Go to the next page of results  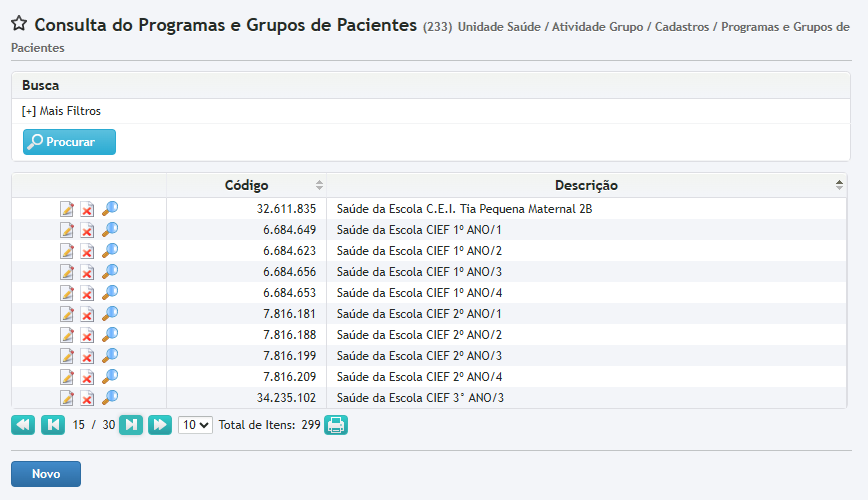point(131,425)
